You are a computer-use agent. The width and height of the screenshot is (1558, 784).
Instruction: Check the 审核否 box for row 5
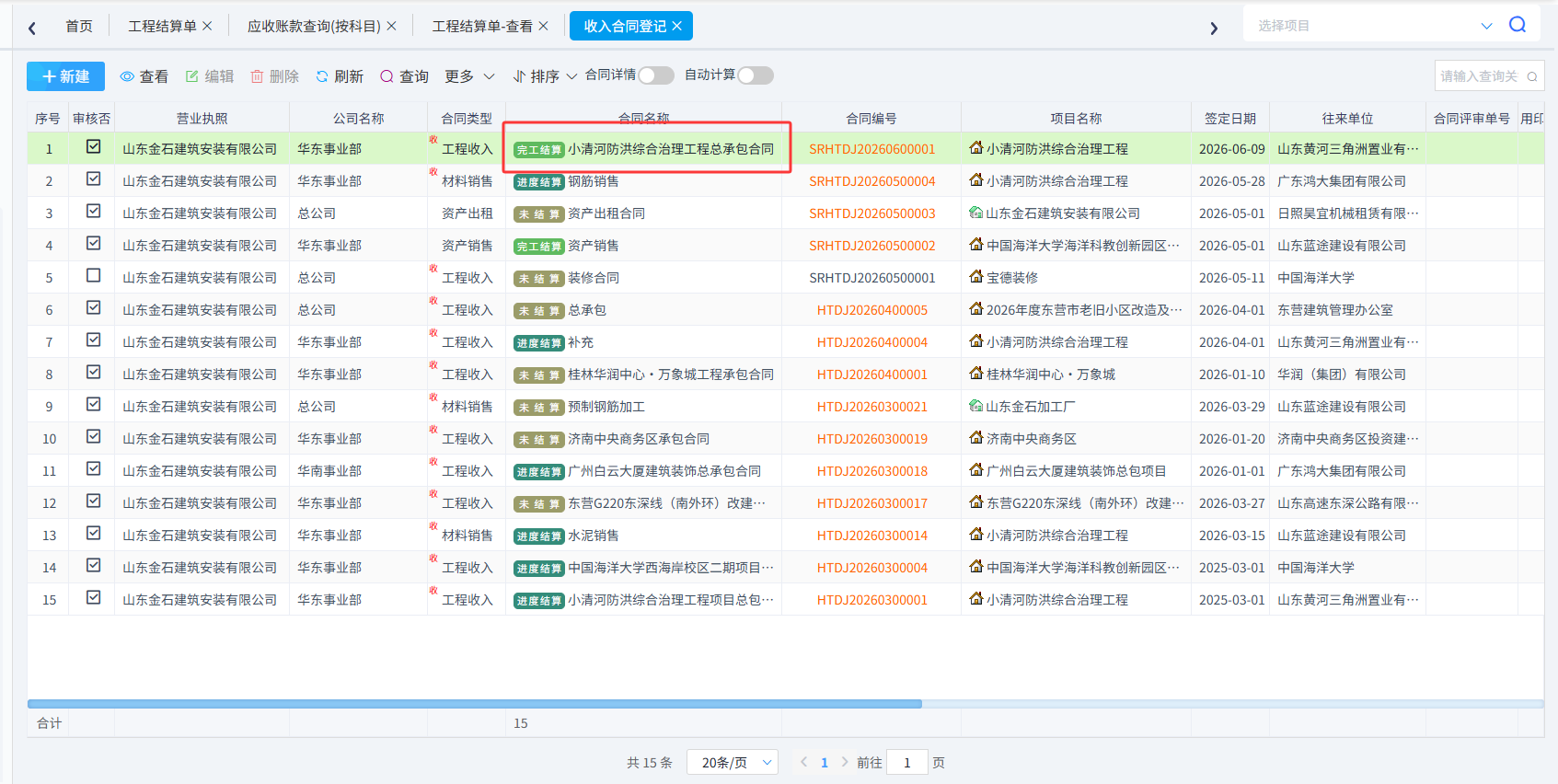(x=93, y=275)
